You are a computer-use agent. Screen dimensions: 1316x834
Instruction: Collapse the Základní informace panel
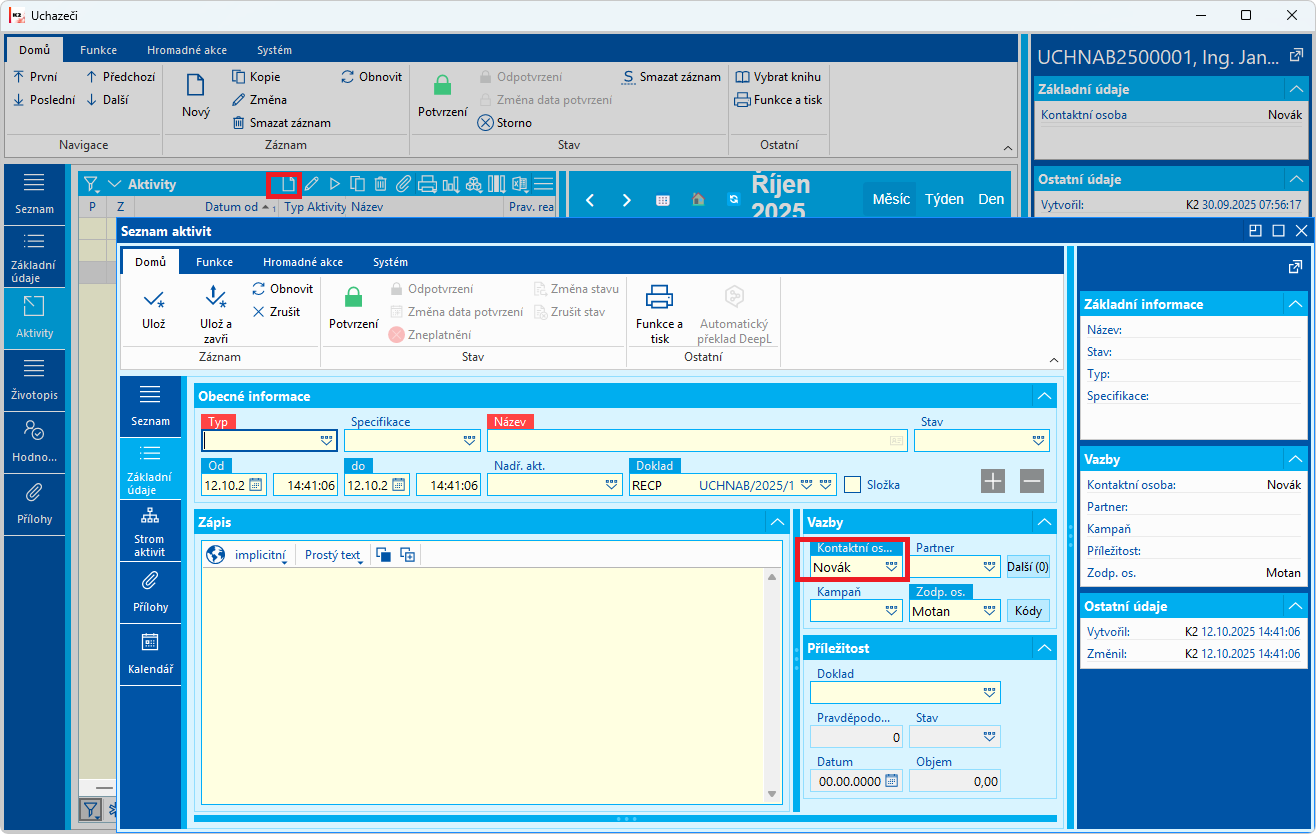(1296, 304)
